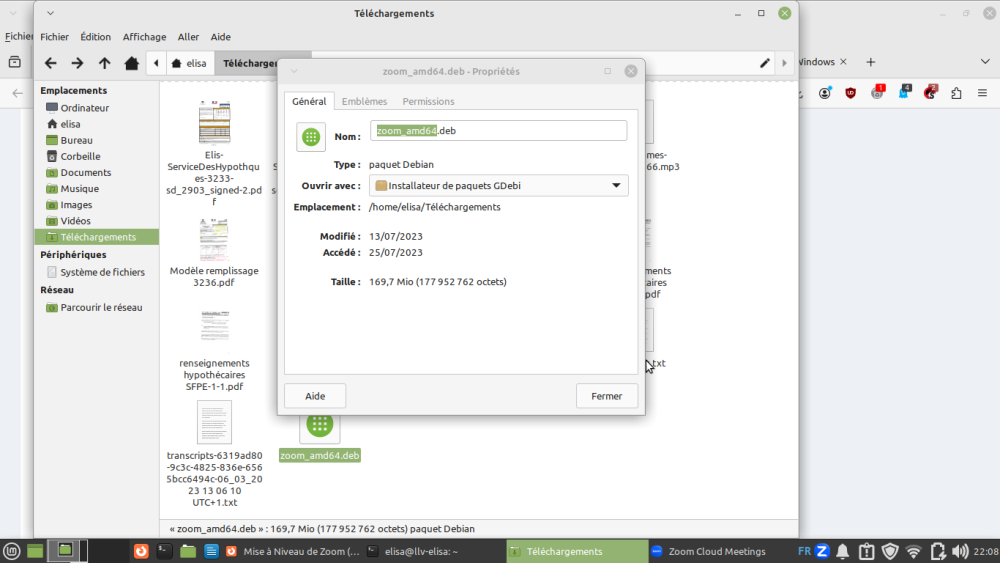
Task: Switch to Mise à Niveau de Zoom window
Action: (x=294, y=552)
